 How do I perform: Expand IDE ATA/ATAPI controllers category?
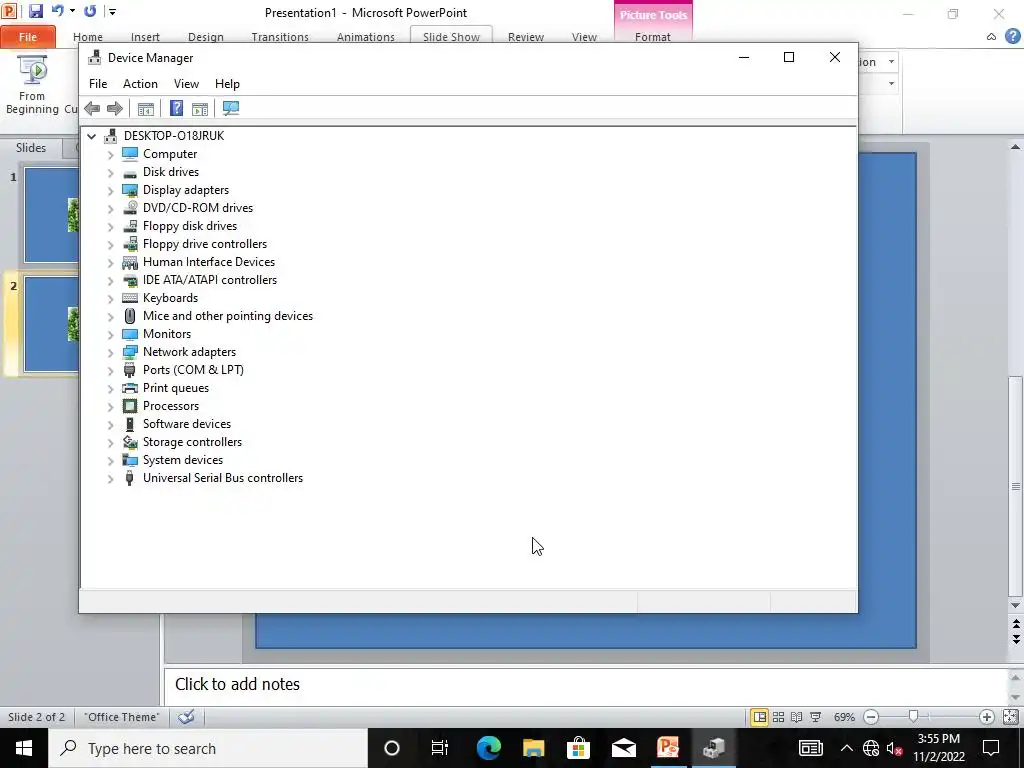(110, 281)
